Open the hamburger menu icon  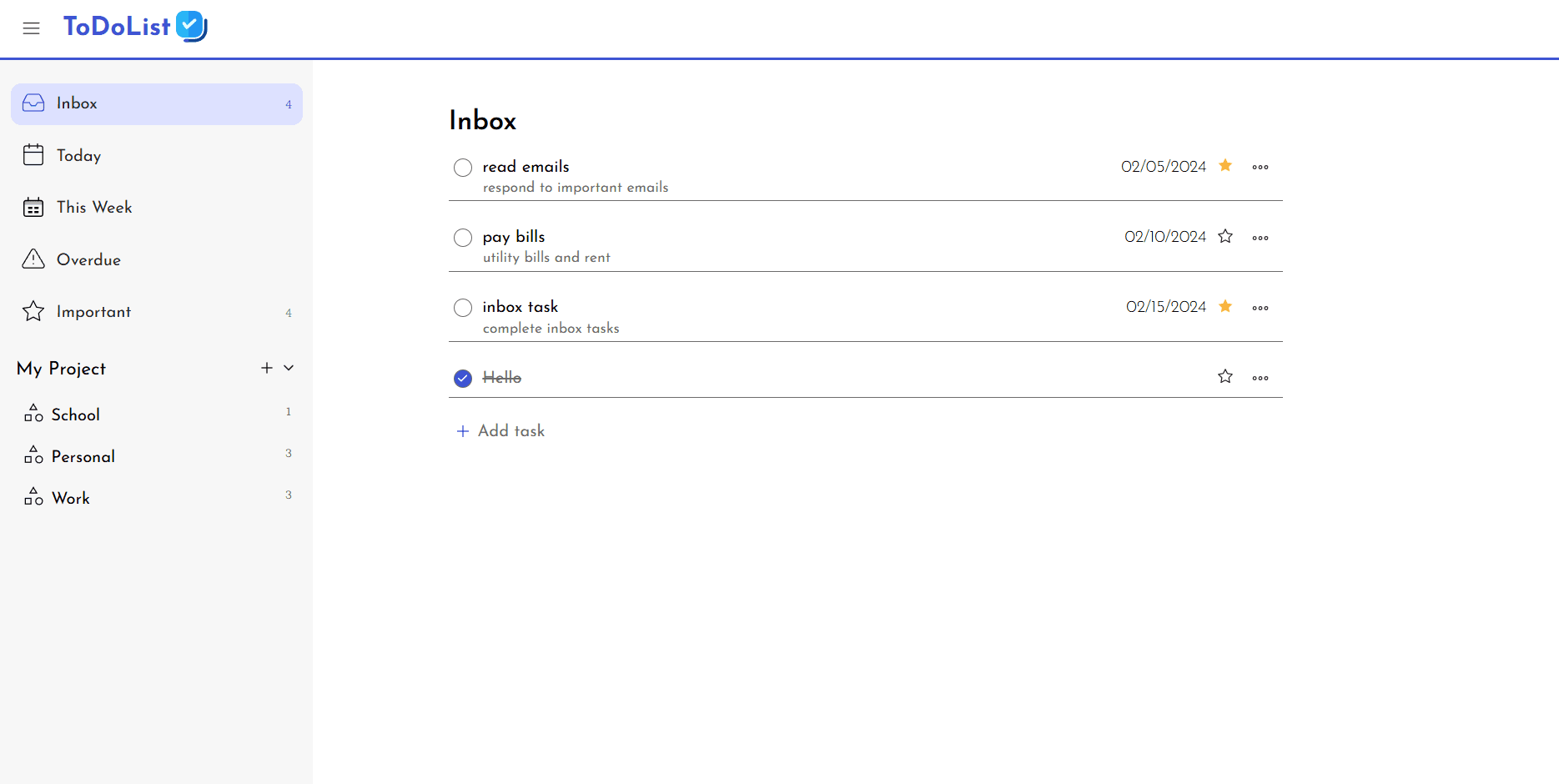click(31, 28)
